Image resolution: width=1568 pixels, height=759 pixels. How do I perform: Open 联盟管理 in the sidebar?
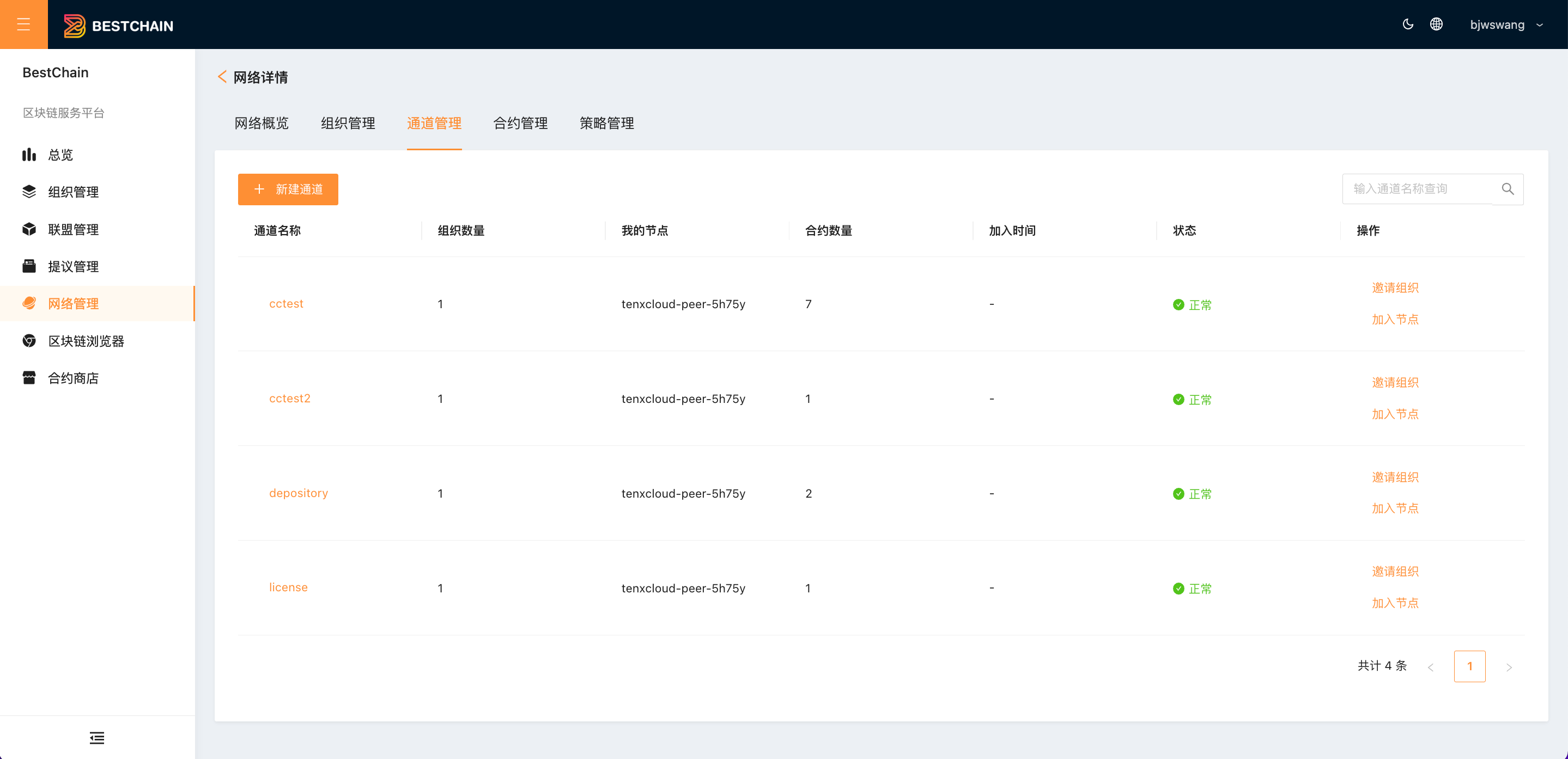(x=98, y=229)
